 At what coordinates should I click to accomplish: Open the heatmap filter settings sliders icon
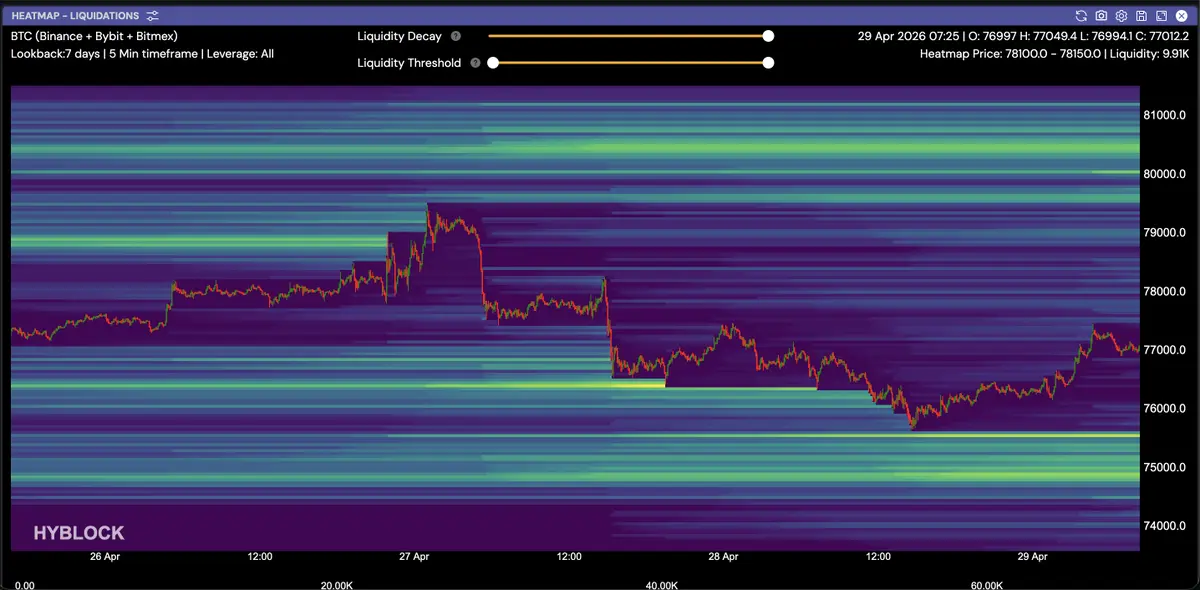click(x=152, y=16)
